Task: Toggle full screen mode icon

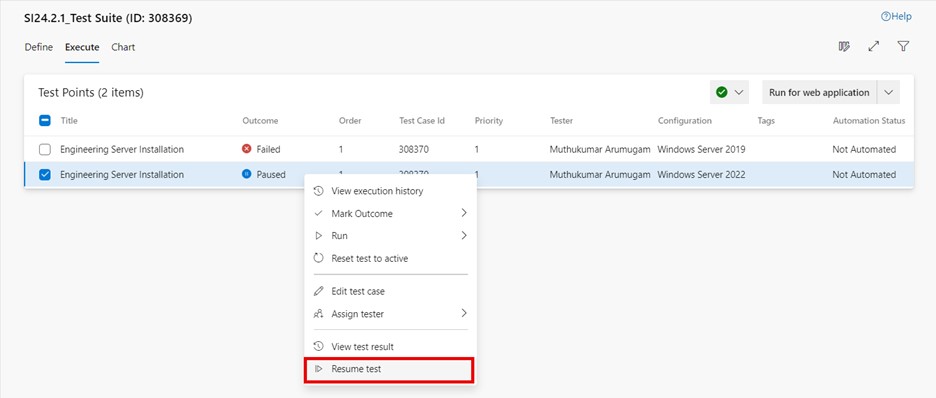Action: (874, 47)
